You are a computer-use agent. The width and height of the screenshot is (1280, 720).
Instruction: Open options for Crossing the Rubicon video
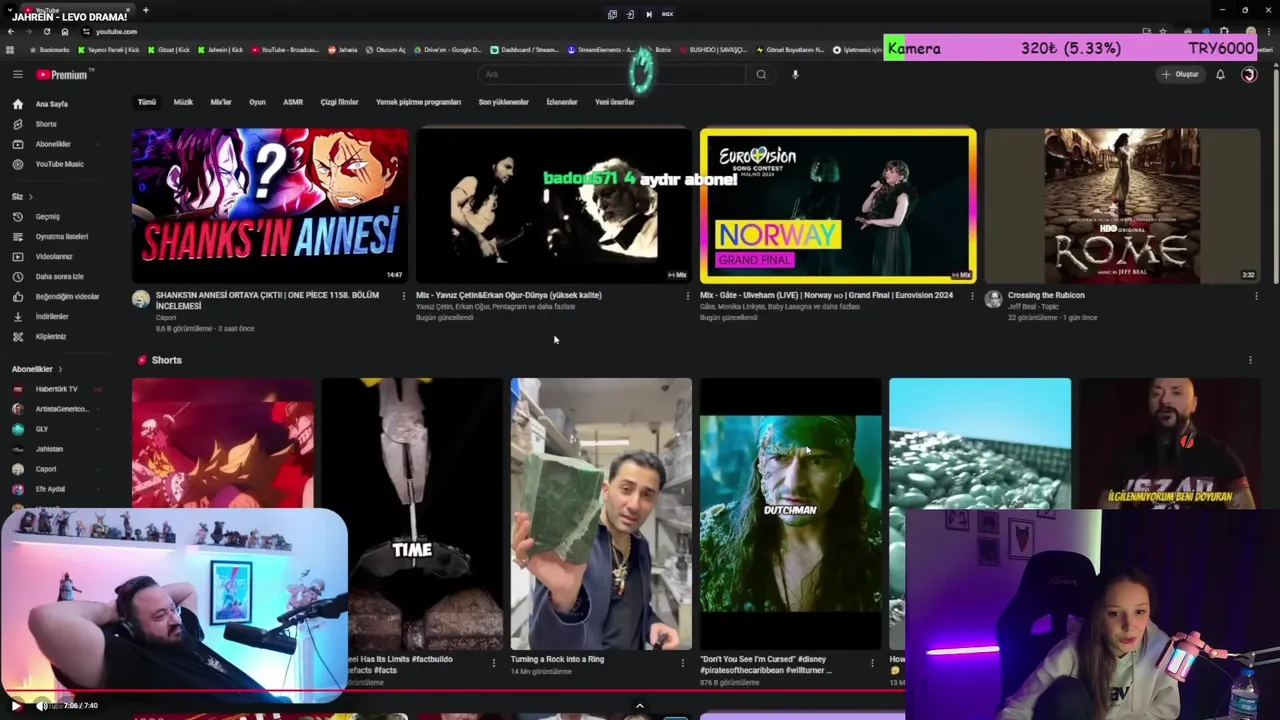pos(1256,296)
